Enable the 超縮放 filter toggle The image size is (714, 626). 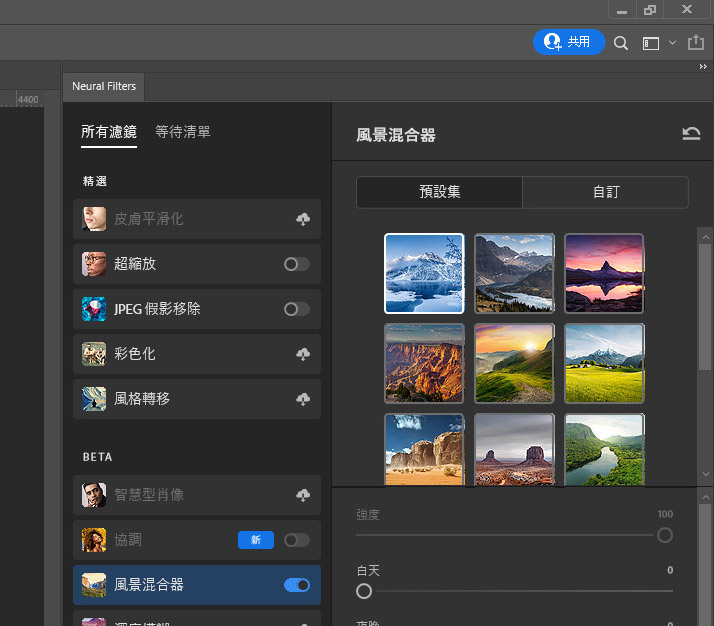pos(296,264)
